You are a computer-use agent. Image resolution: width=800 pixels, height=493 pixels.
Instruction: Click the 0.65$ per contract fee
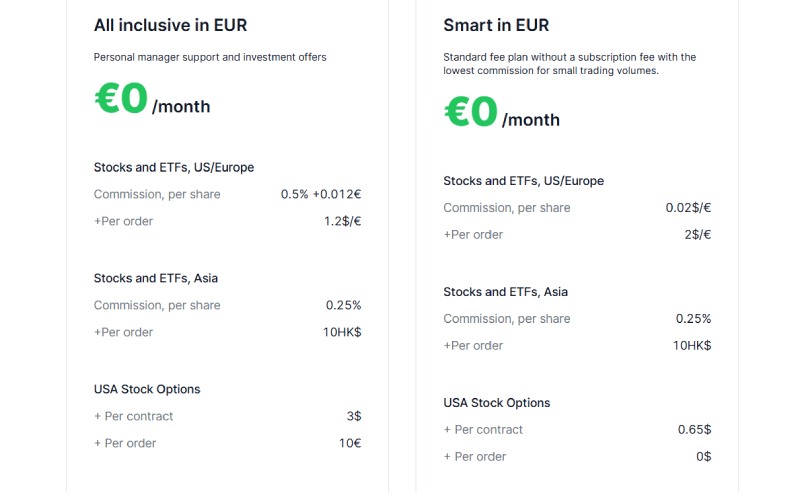tap(694, 429)
